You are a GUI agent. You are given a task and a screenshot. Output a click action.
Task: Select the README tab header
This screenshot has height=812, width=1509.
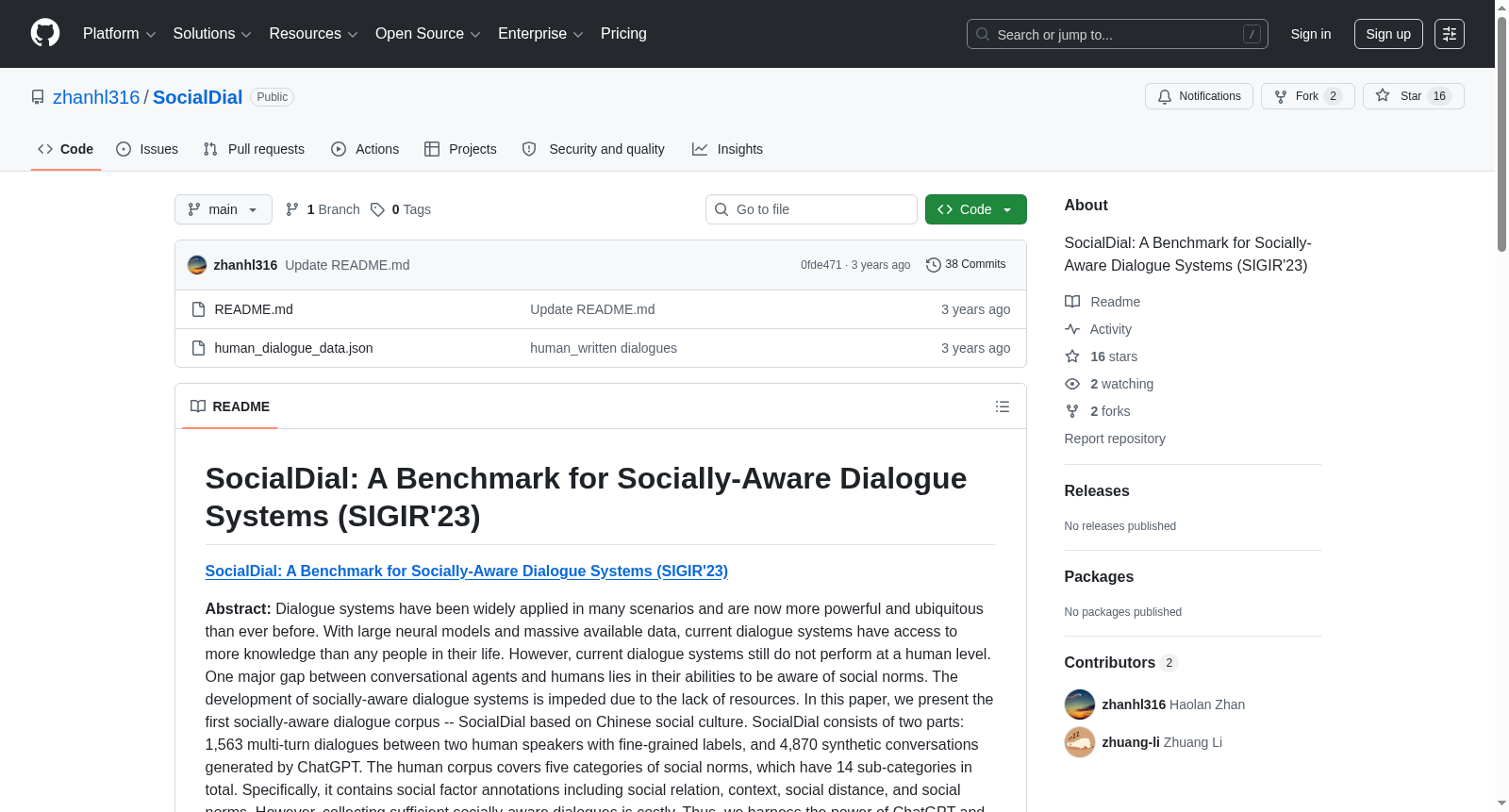coord(230,406)
